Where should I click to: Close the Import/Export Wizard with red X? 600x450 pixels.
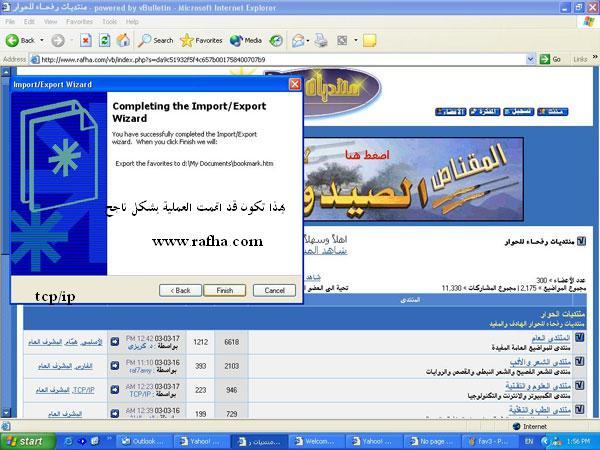coord(295,84)
